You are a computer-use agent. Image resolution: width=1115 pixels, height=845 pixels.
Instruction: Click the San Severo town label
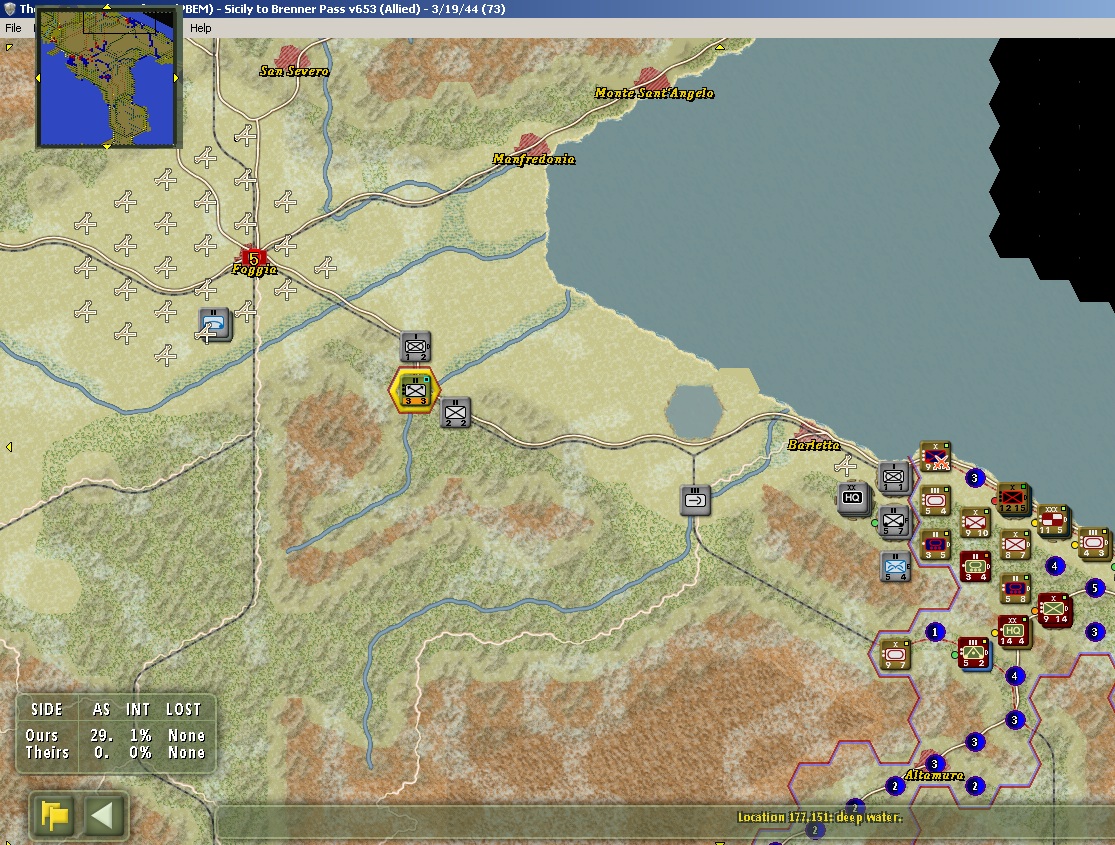(x=294, y=70)
